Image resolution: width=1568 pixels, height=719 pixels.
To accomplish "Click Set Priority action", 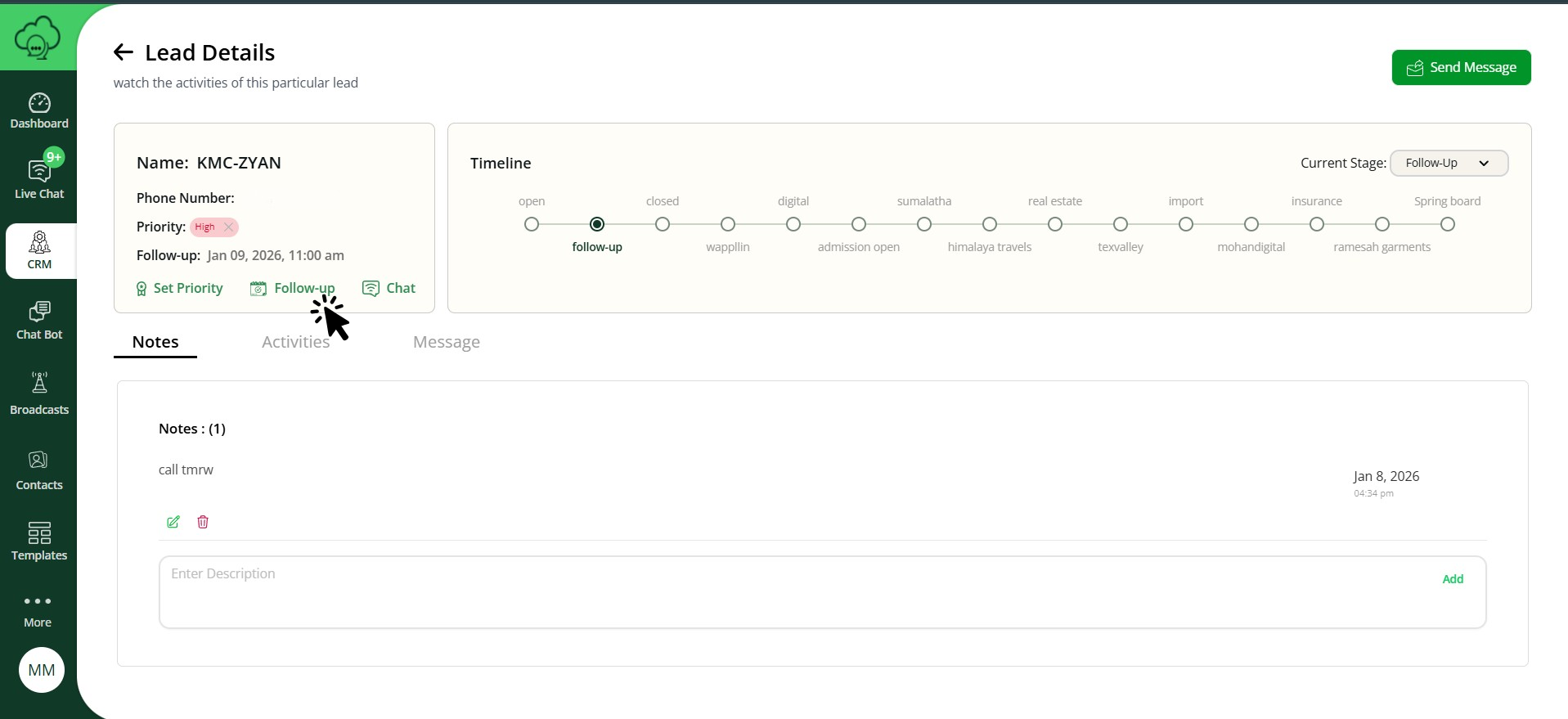I will point(179,288).
